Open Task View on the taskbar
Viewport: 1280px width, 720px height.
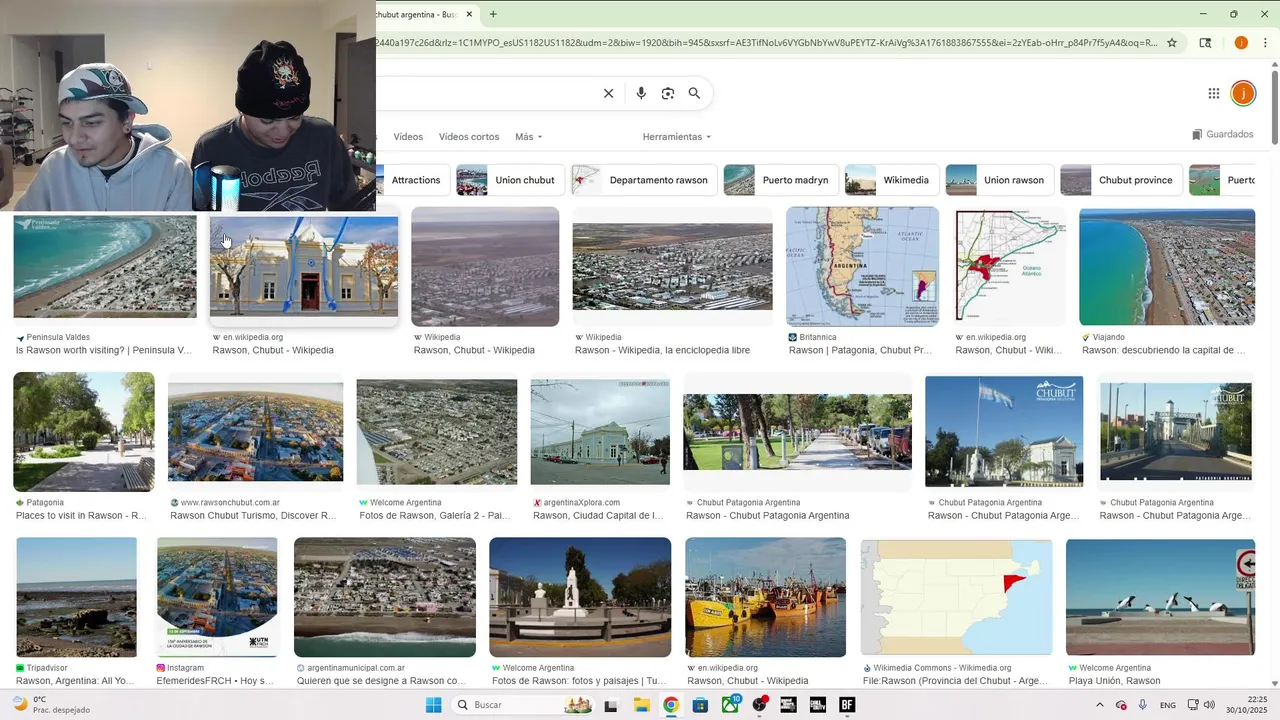pyautogui.click(x=611, y=705)
